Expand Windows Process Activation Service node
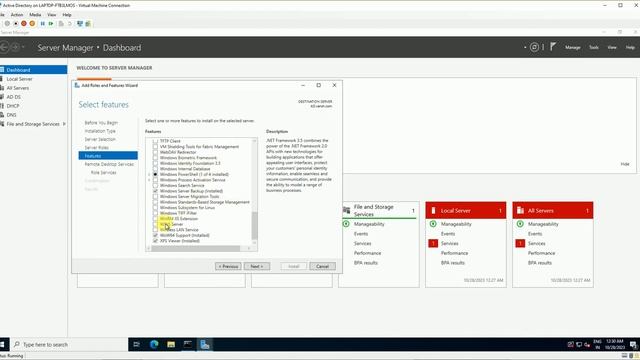The width and height of the screenshot is (640, 360). (x=149, y=180)
